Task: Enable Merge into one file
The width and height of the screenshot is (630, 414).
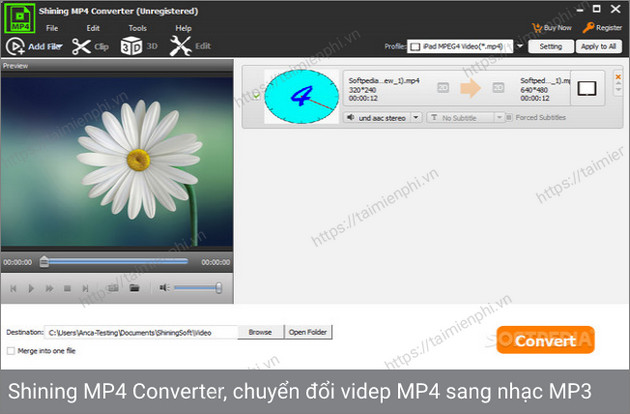Action: pyautogui.click(x=11, y=351)
